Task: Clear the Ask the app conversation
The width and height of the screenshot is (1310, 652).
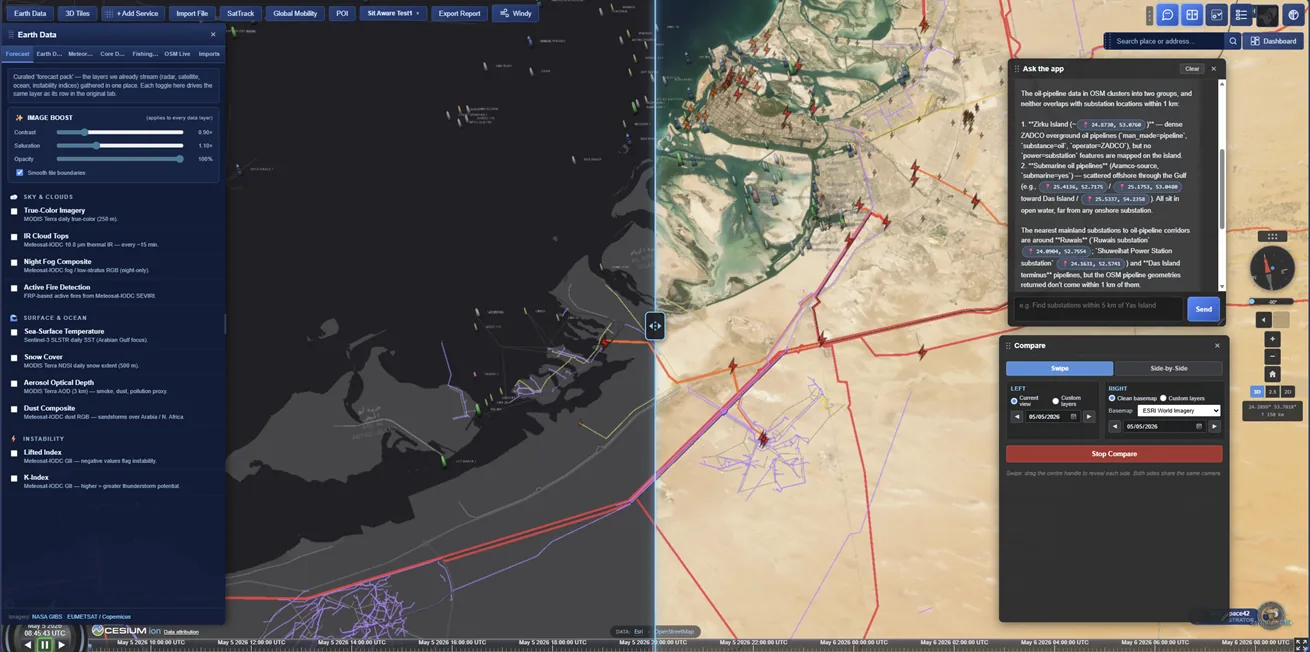Action: pos(1192,69)
